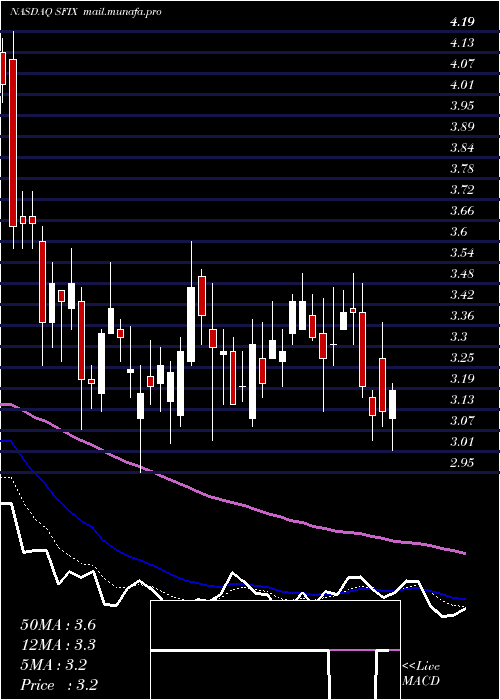Click the NASDAQ SFIX chart title text
Image resolution: width=500 pixels, height=700 pixels.
[x=45, y=12]
